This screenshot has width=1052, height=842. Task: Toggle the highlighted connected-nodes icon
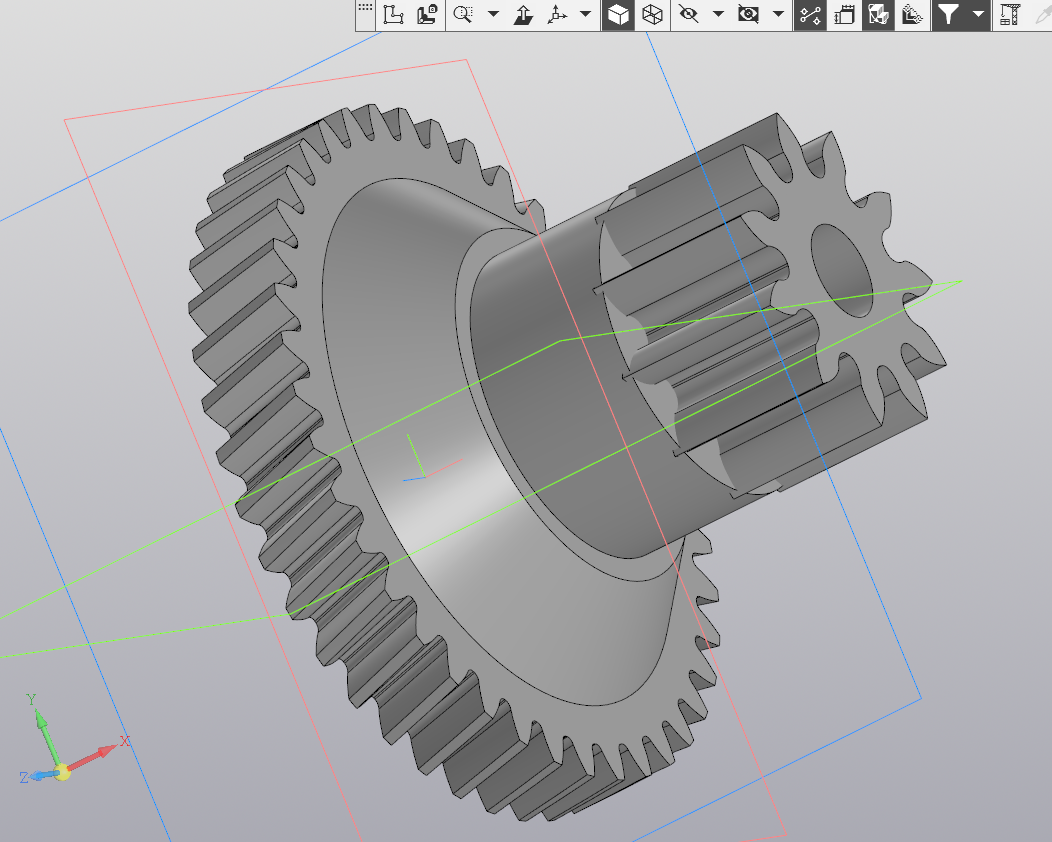pyautogui.click(x=810, y=14)
